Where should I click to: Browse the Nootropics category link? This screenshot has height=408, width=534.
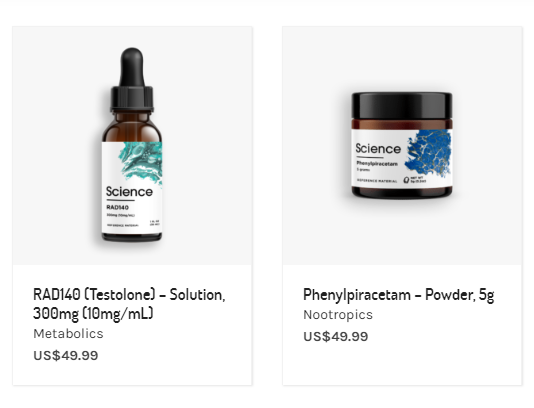338,315
